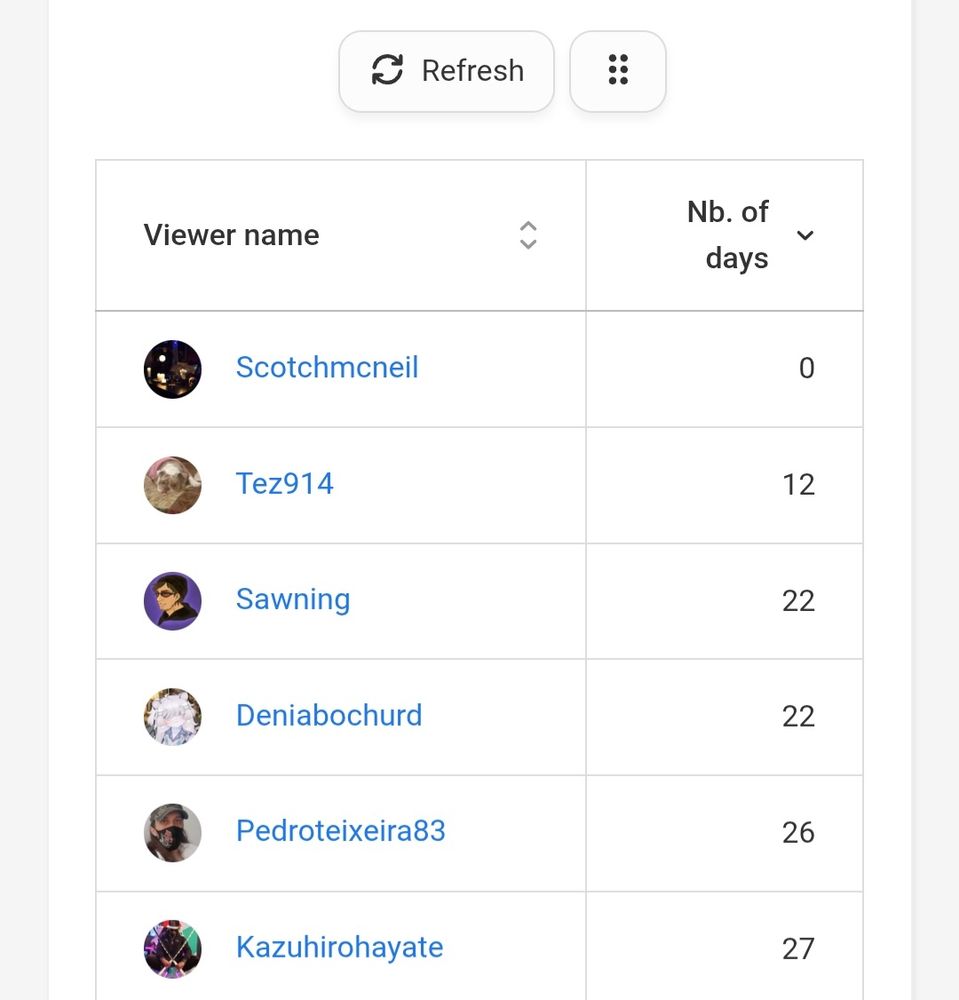
Task: Open Scotchmcneil's profile avatar
Action: pos(173,368)
